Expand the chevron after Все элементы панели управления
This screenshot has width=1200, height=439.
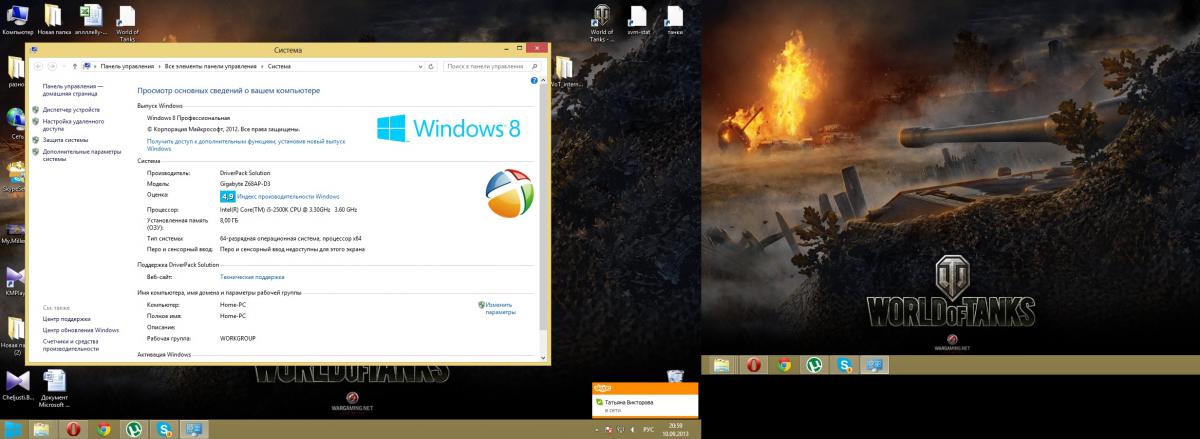(x=262, y=65)
